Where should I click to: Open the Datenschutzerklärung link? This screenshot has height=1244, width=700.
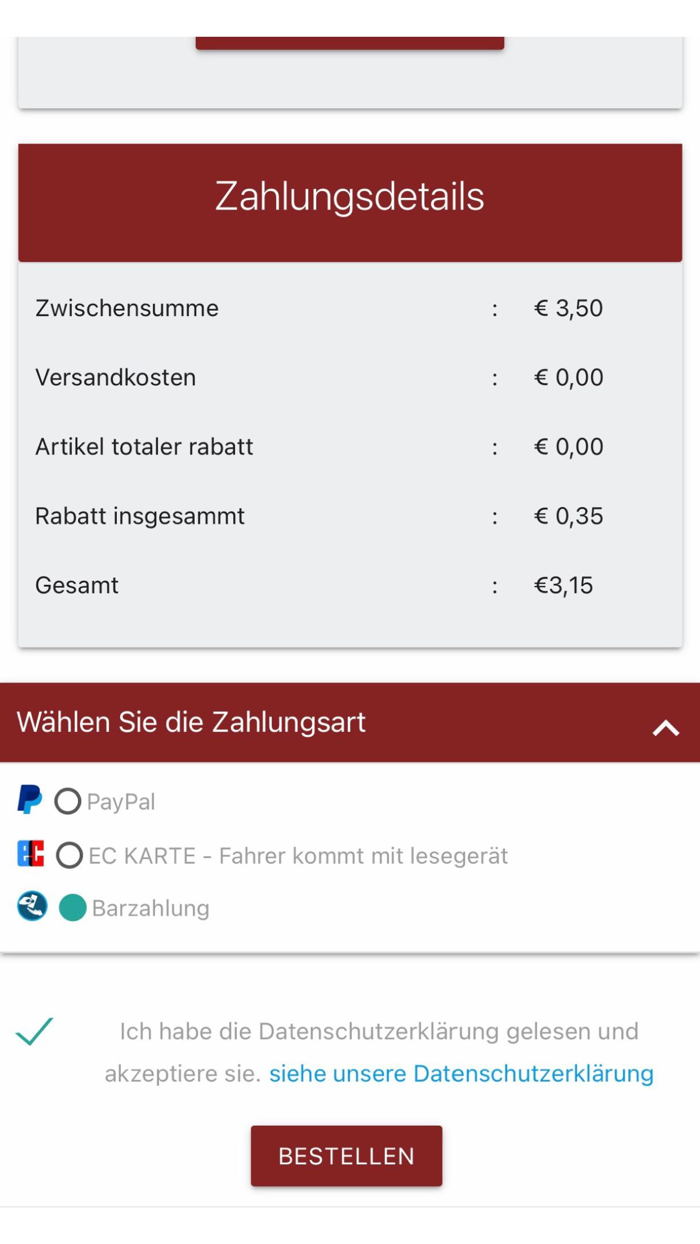[460, 1073]
